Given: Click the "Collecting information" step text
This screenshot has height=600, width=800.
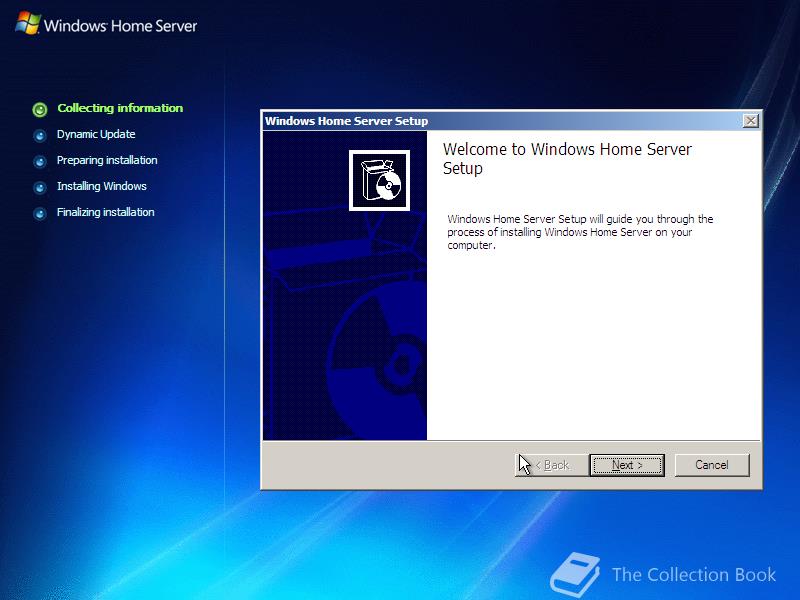Looking at the screenshot, I should (x=120, y=108).
